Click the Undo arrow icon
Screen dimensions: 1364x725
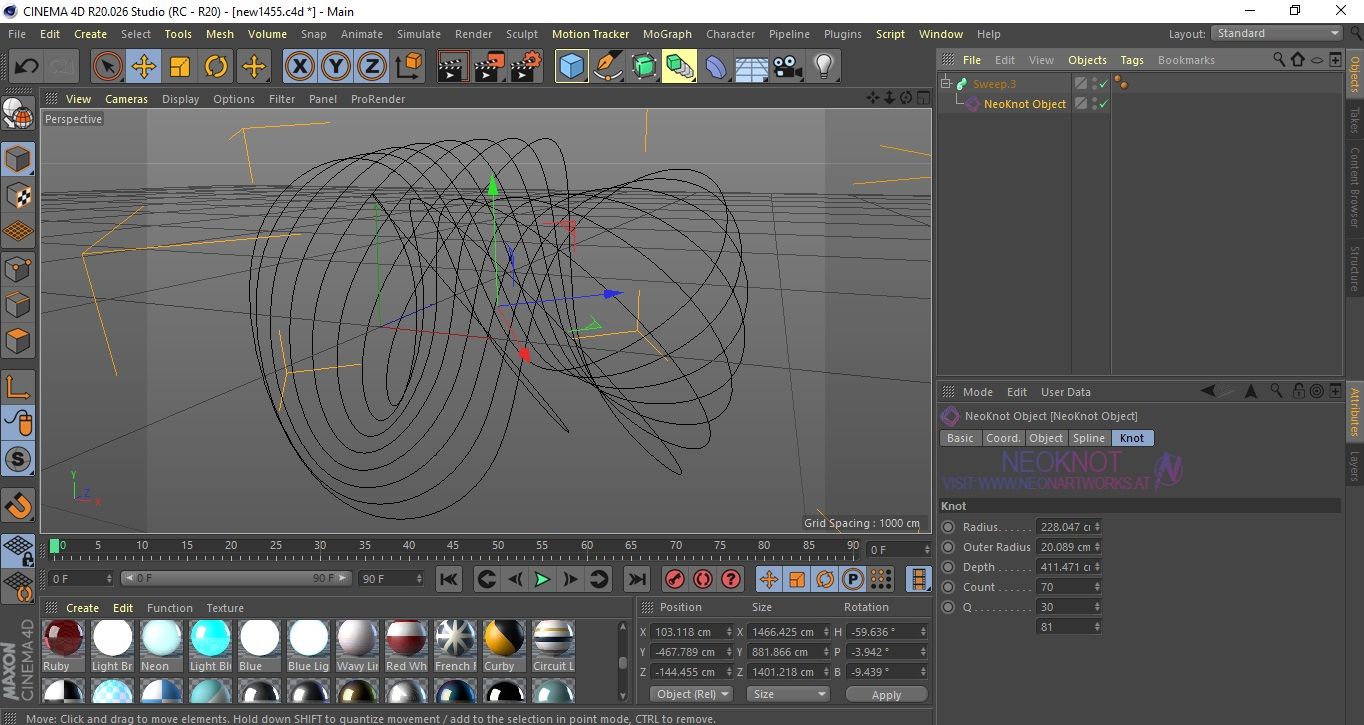pyautogui.click(x=27, y=67)
